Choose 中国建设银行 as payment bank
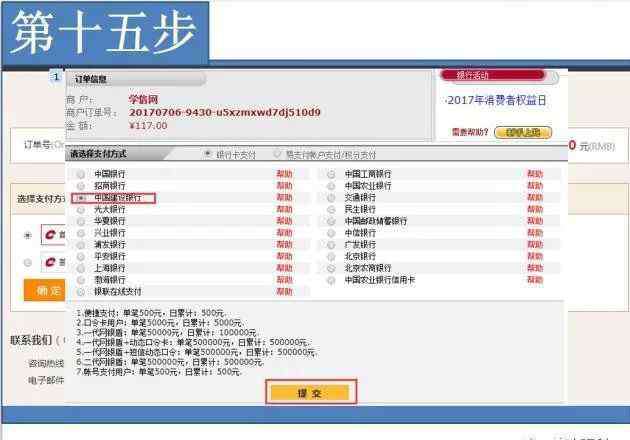 click(81, 198)
